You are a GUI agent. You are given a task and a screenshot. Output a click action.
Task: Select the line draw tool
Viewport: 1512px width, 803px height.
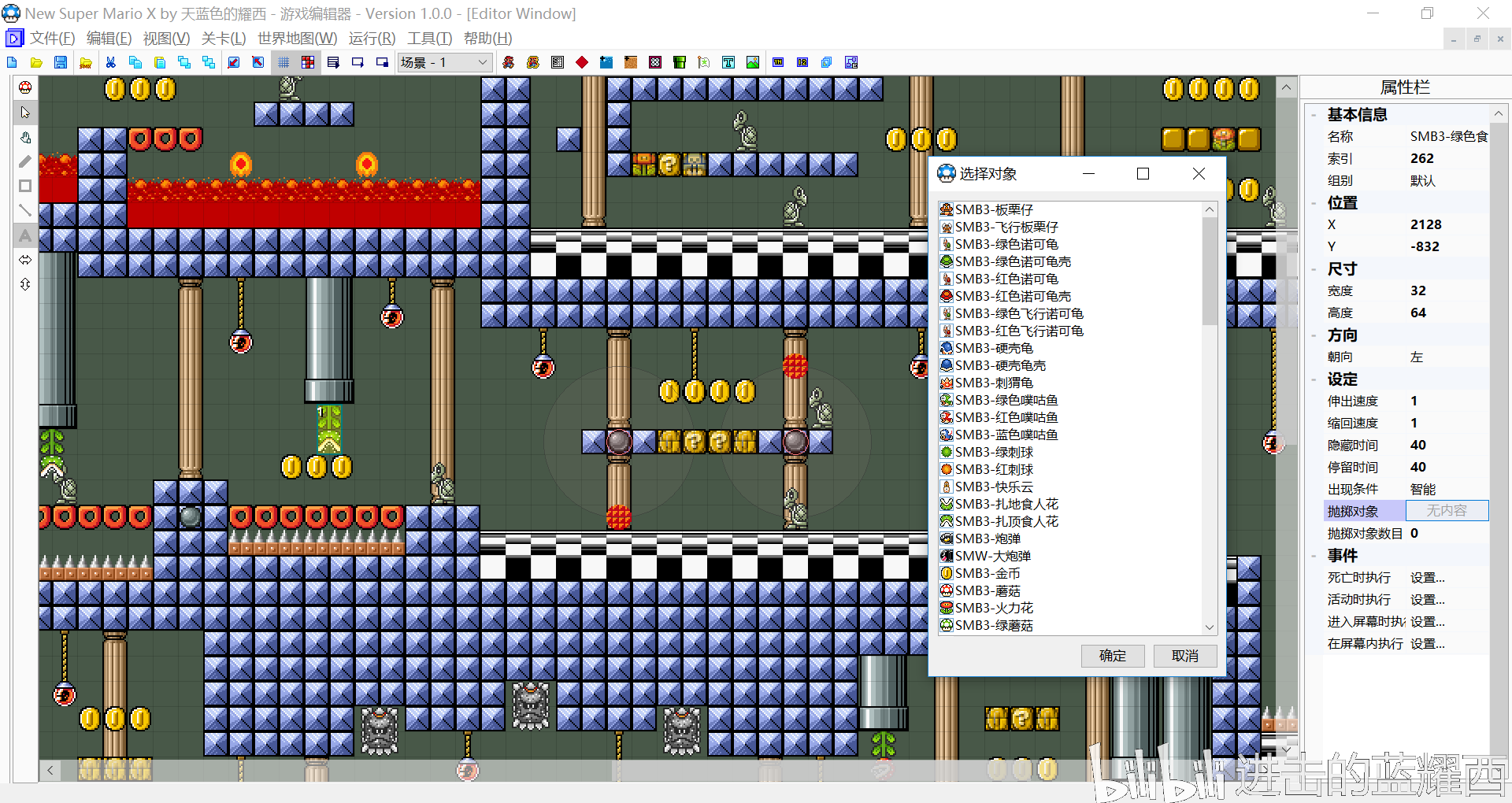coord(25,210)
